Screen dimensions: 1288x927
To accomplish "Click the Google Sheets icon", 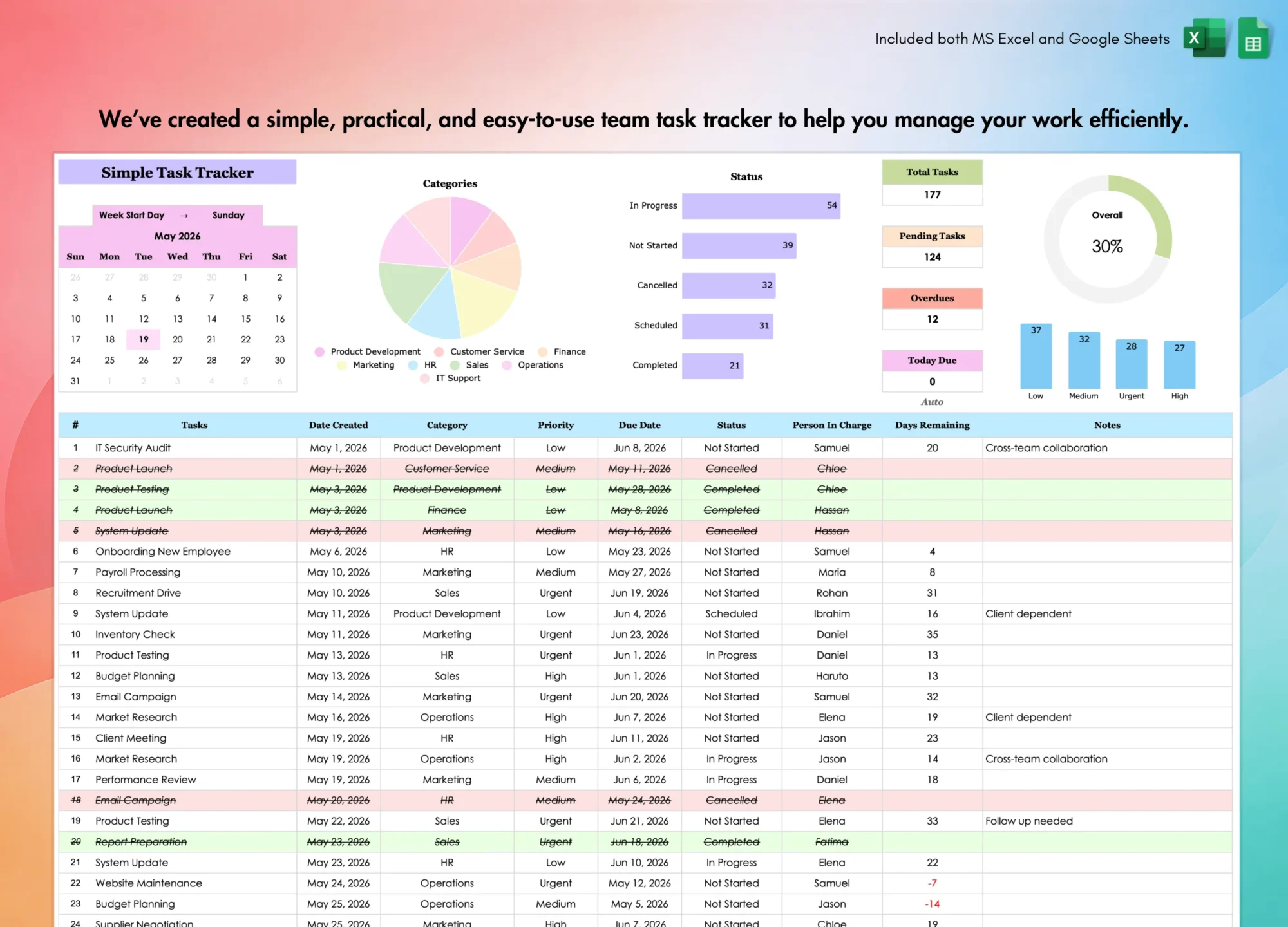I will coord(1253,39).
